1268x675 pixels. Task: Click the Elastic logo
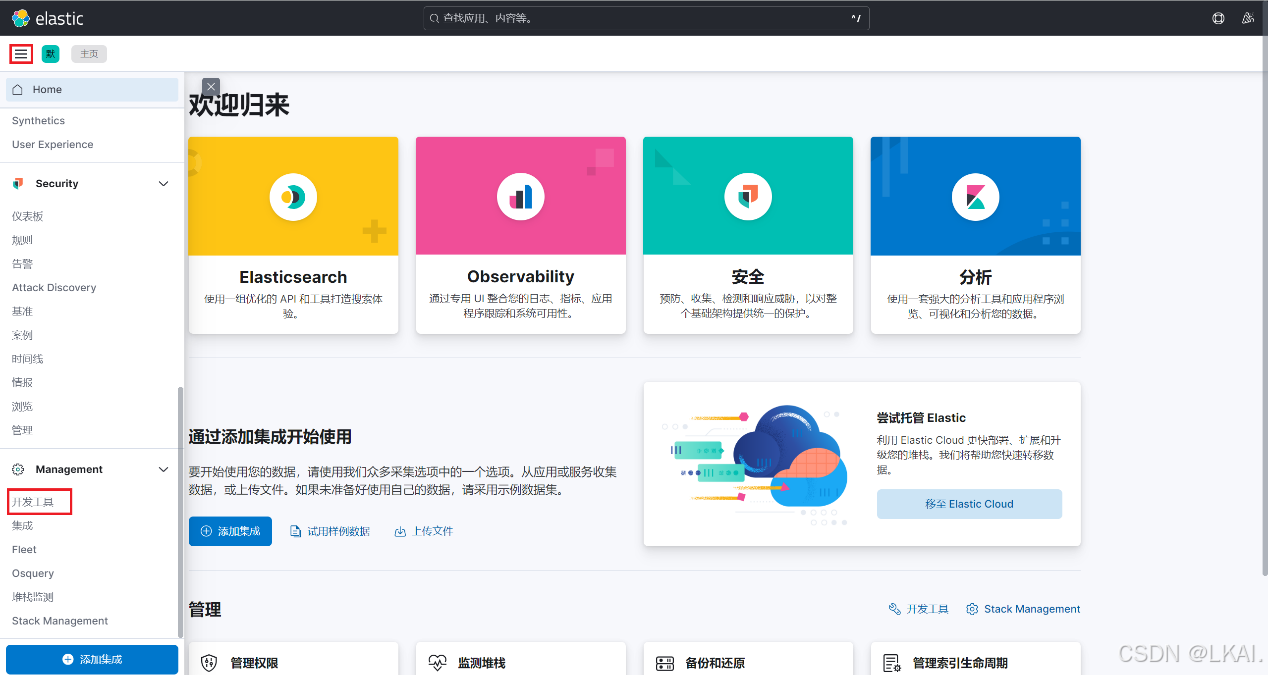[x=47, y=18]
